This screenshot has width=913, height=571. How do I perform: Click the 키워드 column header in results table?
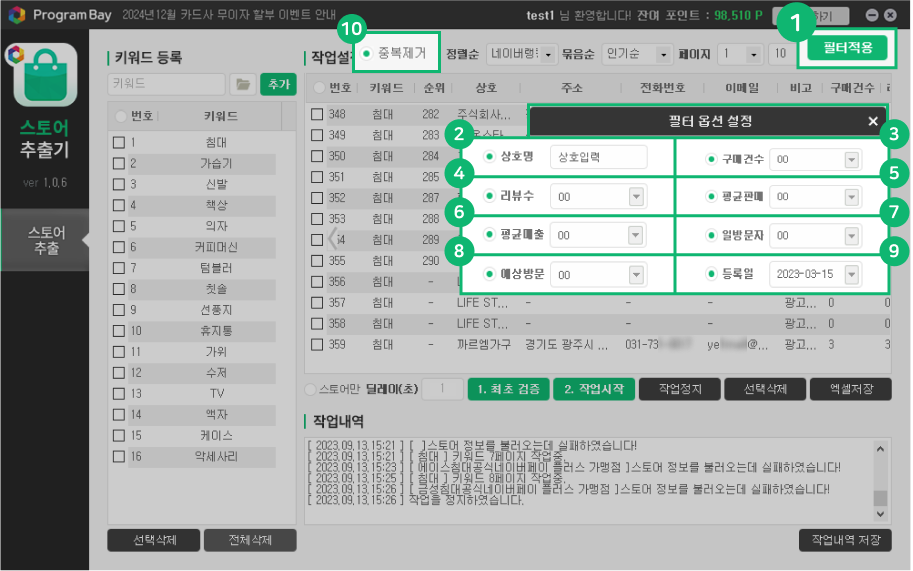(x=386, y=88)
